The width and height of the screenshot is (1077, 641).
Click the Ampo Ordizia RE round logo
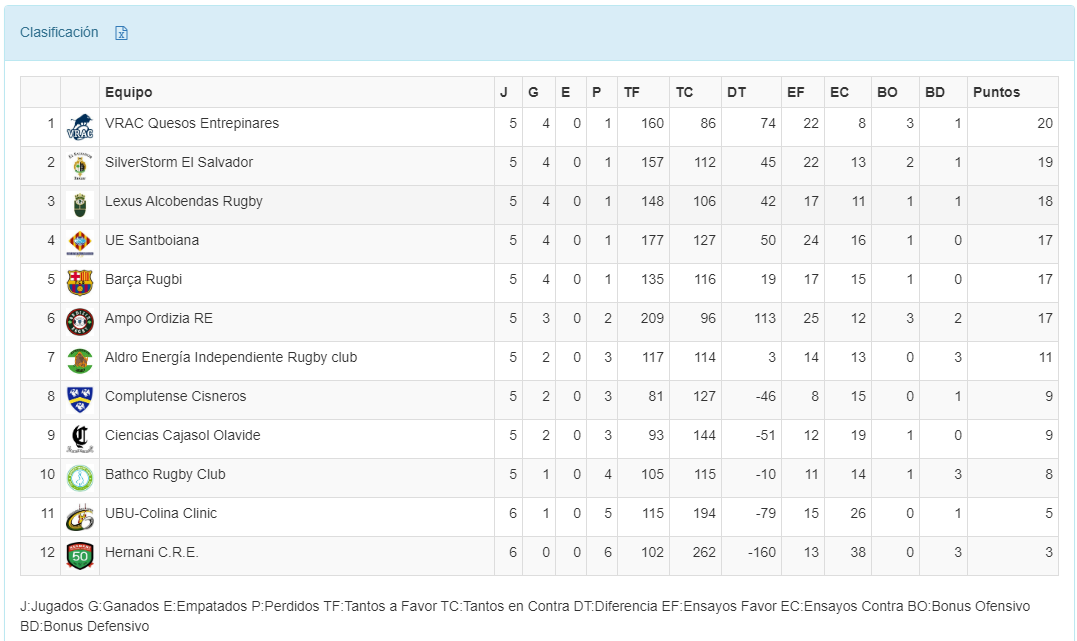[x=80, y=322]
